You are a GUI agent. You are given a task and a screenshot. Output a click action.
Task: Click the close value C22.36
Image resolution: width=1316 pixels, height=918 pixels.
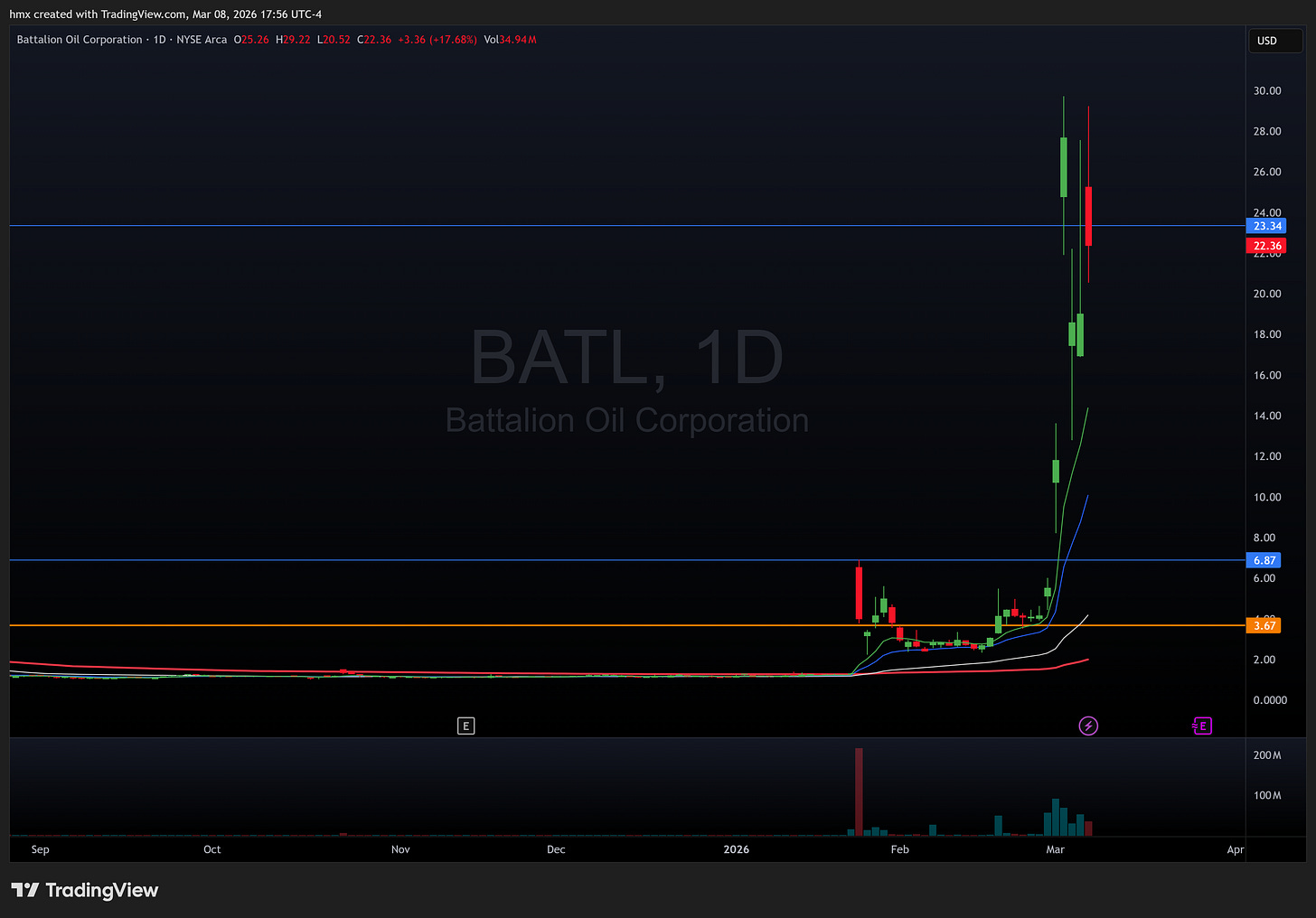coord(374,40)
